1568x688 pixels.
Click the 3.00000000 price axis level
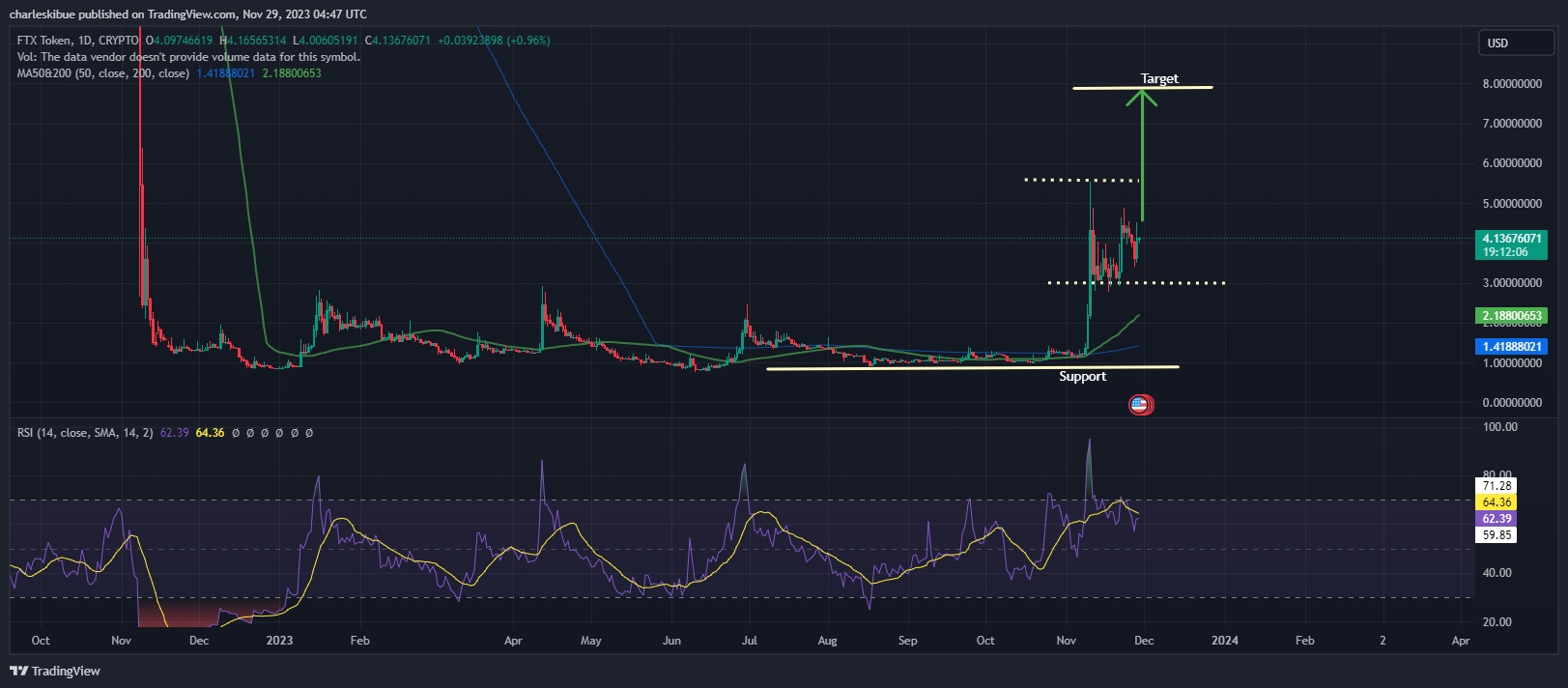(x=1512, y=283)
